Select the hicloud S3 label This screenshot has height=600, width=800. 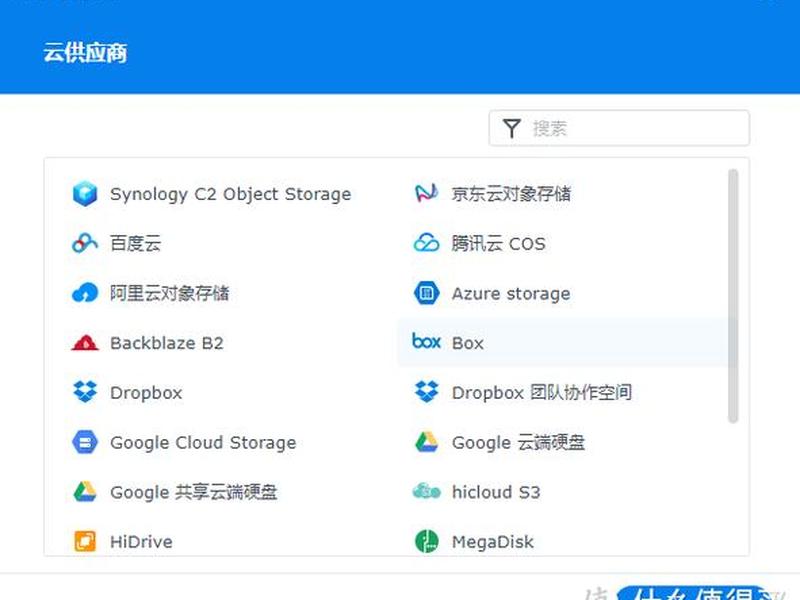496,492
